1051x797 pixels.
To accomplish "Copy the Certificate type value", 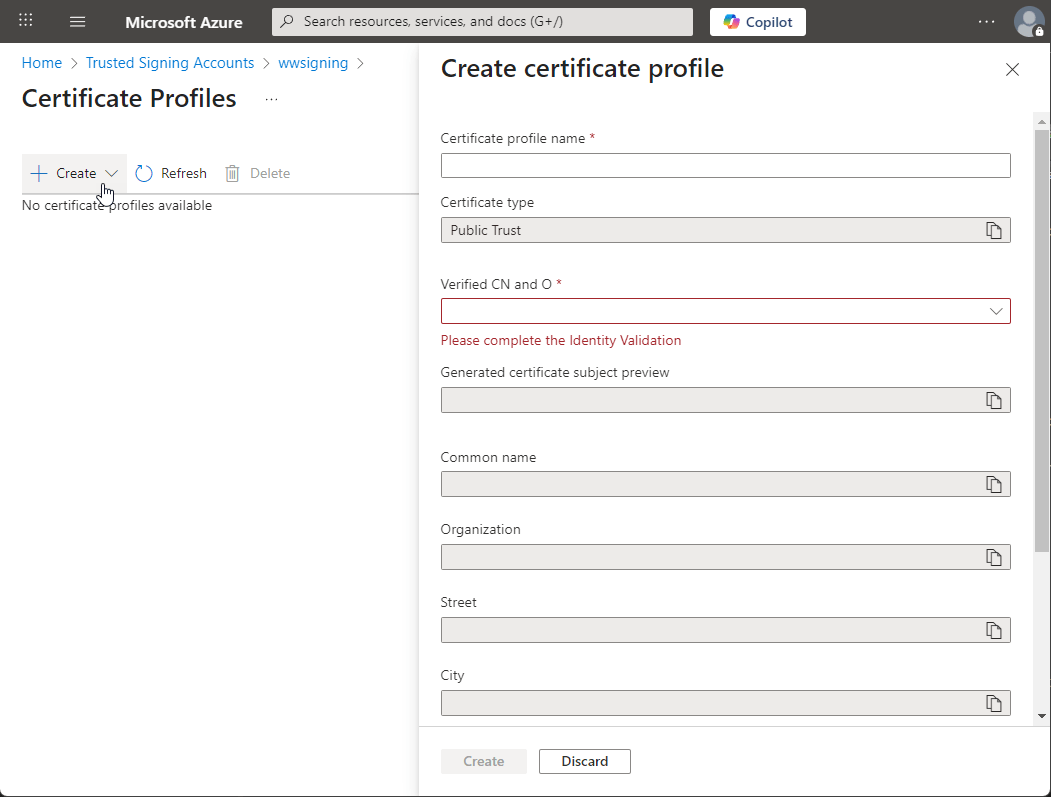I will point(994,230).
